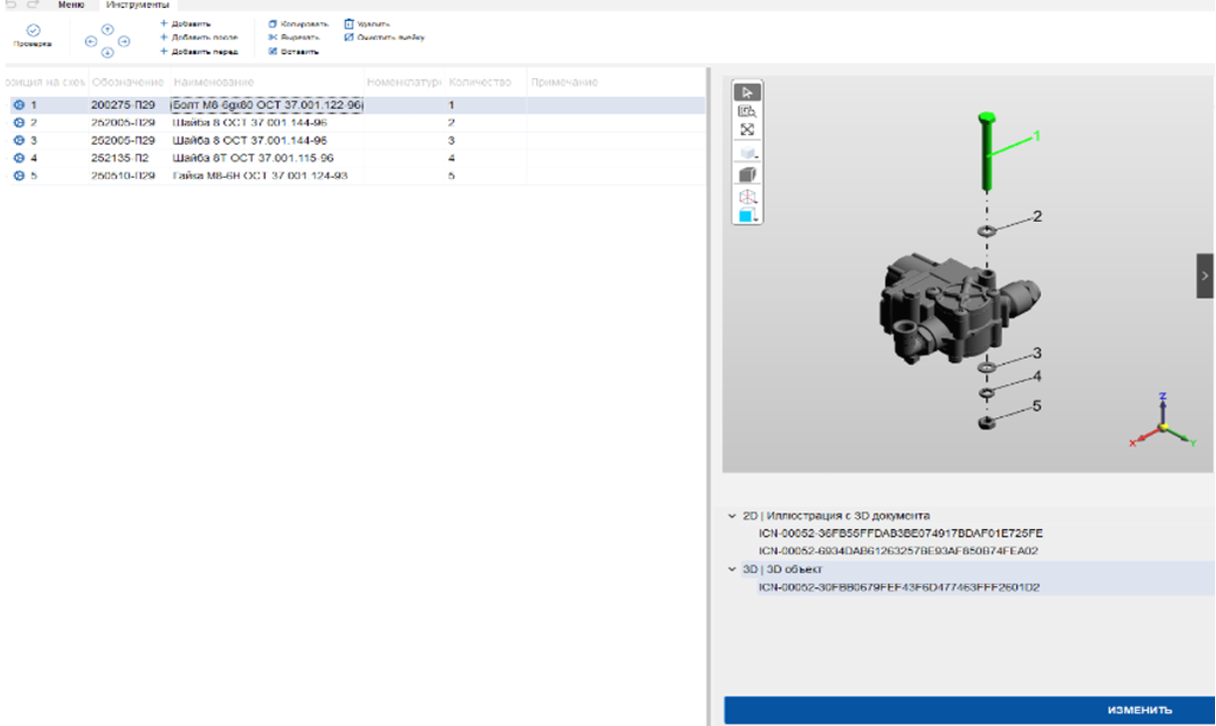
Task: Open the blue background color cube
Action: 747,216
